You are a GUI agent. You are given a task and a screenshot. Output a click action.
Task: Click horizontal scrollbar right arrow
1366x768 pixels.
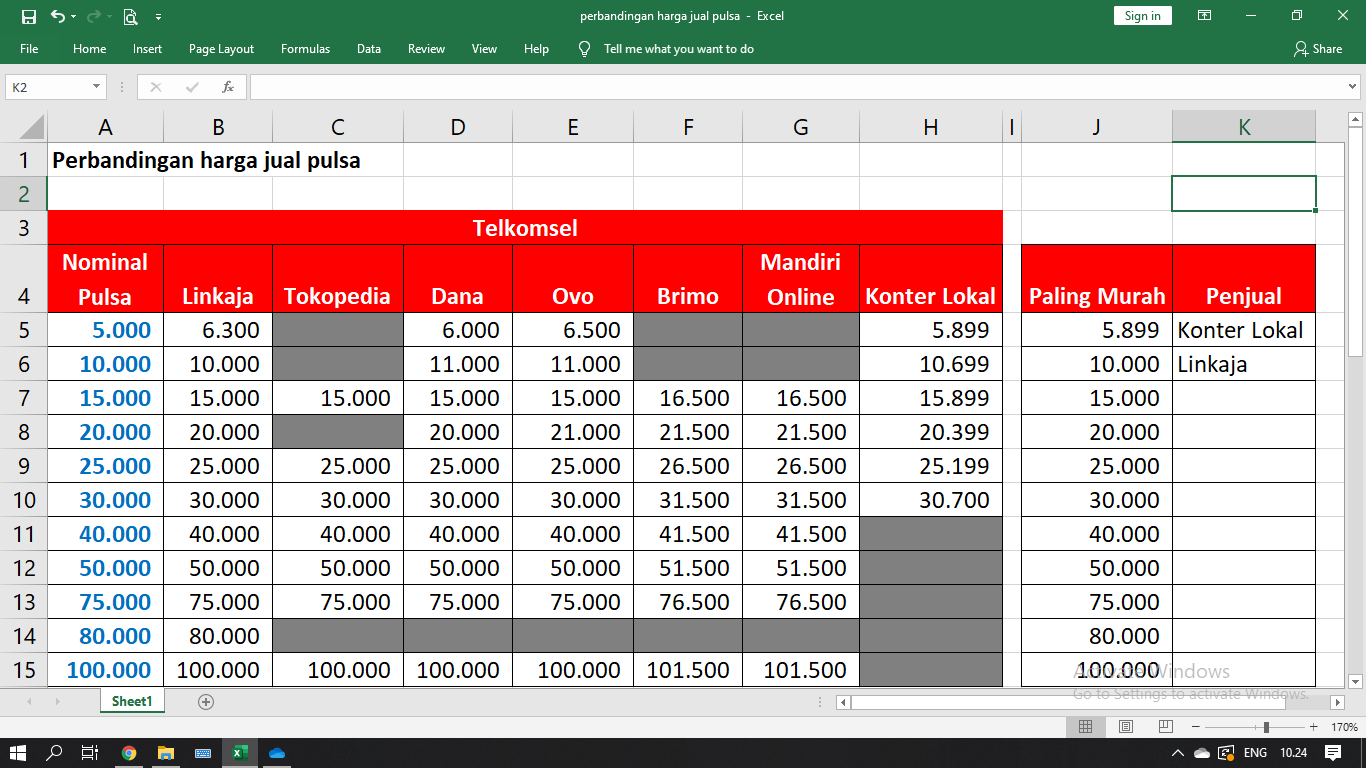coord(1336,702)
